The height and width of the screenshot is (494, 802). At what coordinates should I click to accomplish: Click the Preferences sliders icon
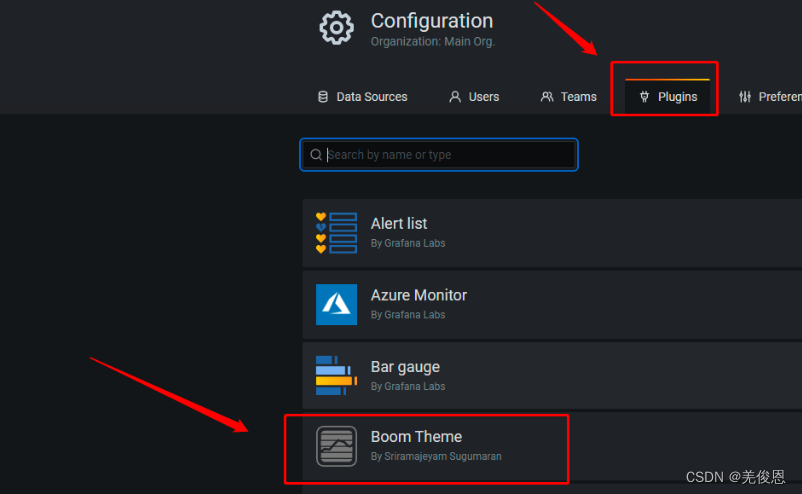(x=745, y=97)
